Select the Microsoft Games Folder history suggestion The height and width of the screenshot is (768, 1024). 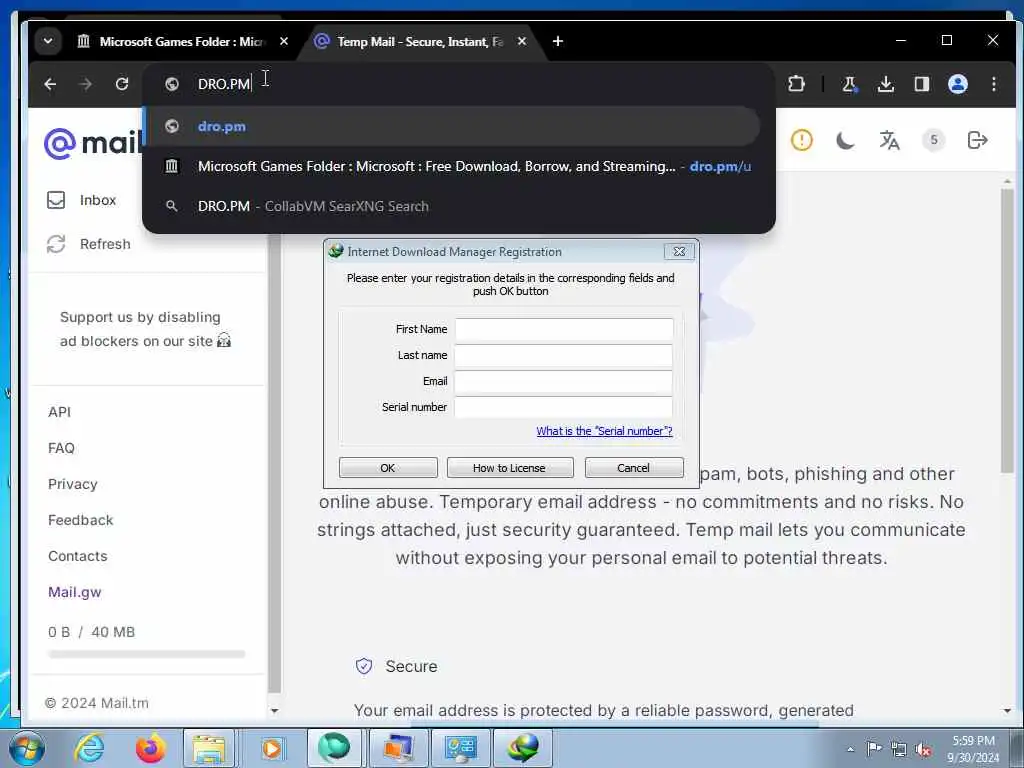coord(453,166)
